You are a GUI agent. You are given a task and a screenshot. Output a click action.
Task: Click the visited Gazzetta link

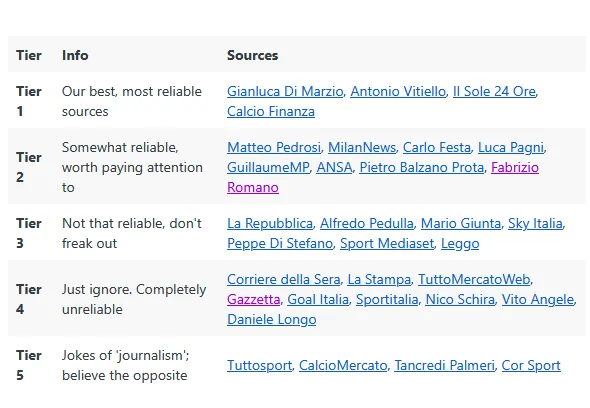tap(254, 300)
